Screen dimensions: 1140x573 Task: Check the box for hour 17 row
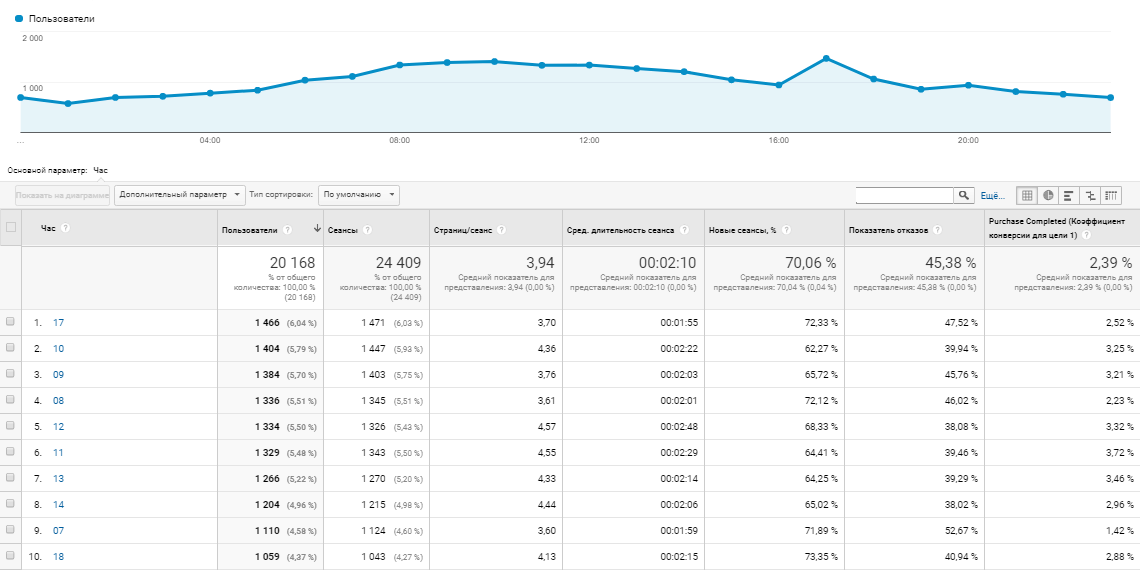tap(11, 322)
